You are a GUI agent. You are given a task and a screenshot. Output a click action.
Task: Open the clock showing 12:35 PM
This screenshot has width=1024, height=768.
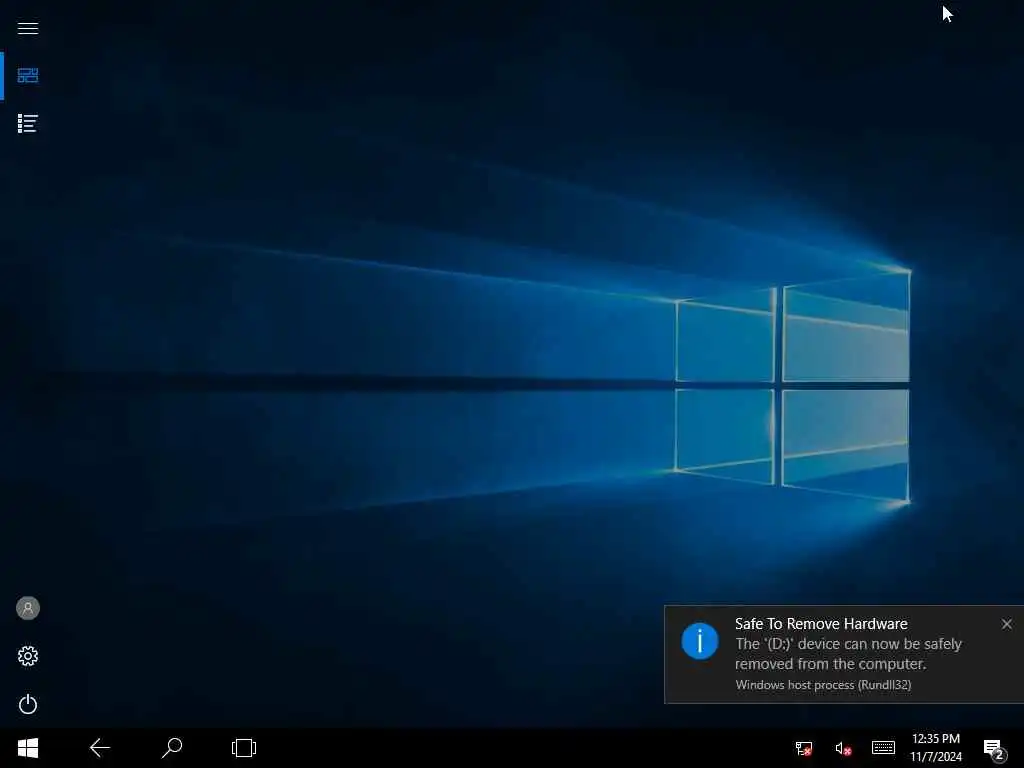click(936, 748)
